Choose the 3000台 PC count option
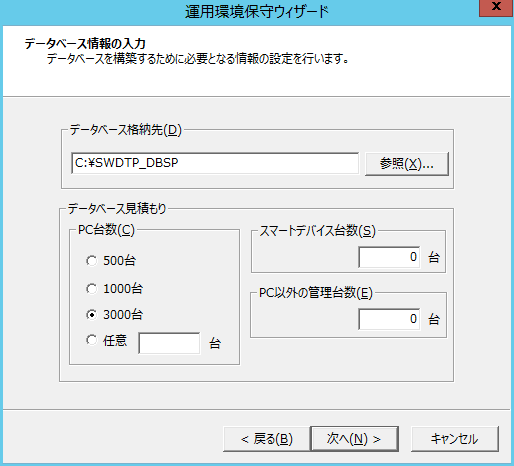 pos(91,314)
